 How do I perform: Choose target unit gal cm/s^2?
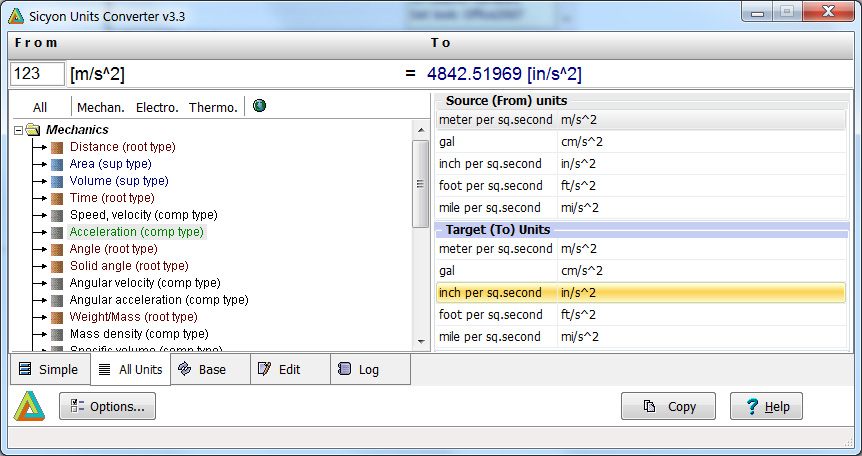click(x=641, y=271)
